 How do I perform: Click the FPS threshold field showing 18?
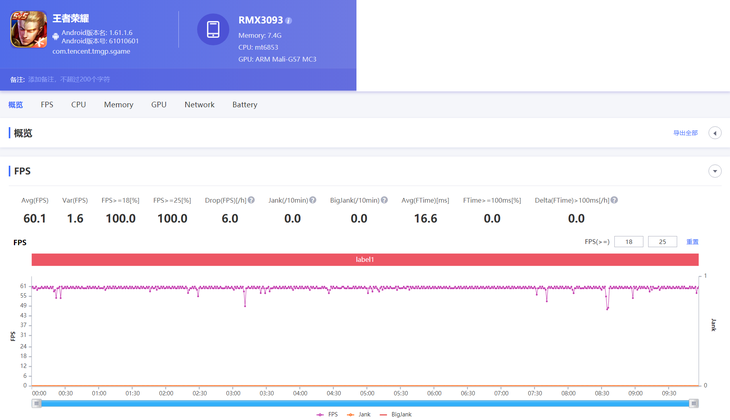pos(628,242)
